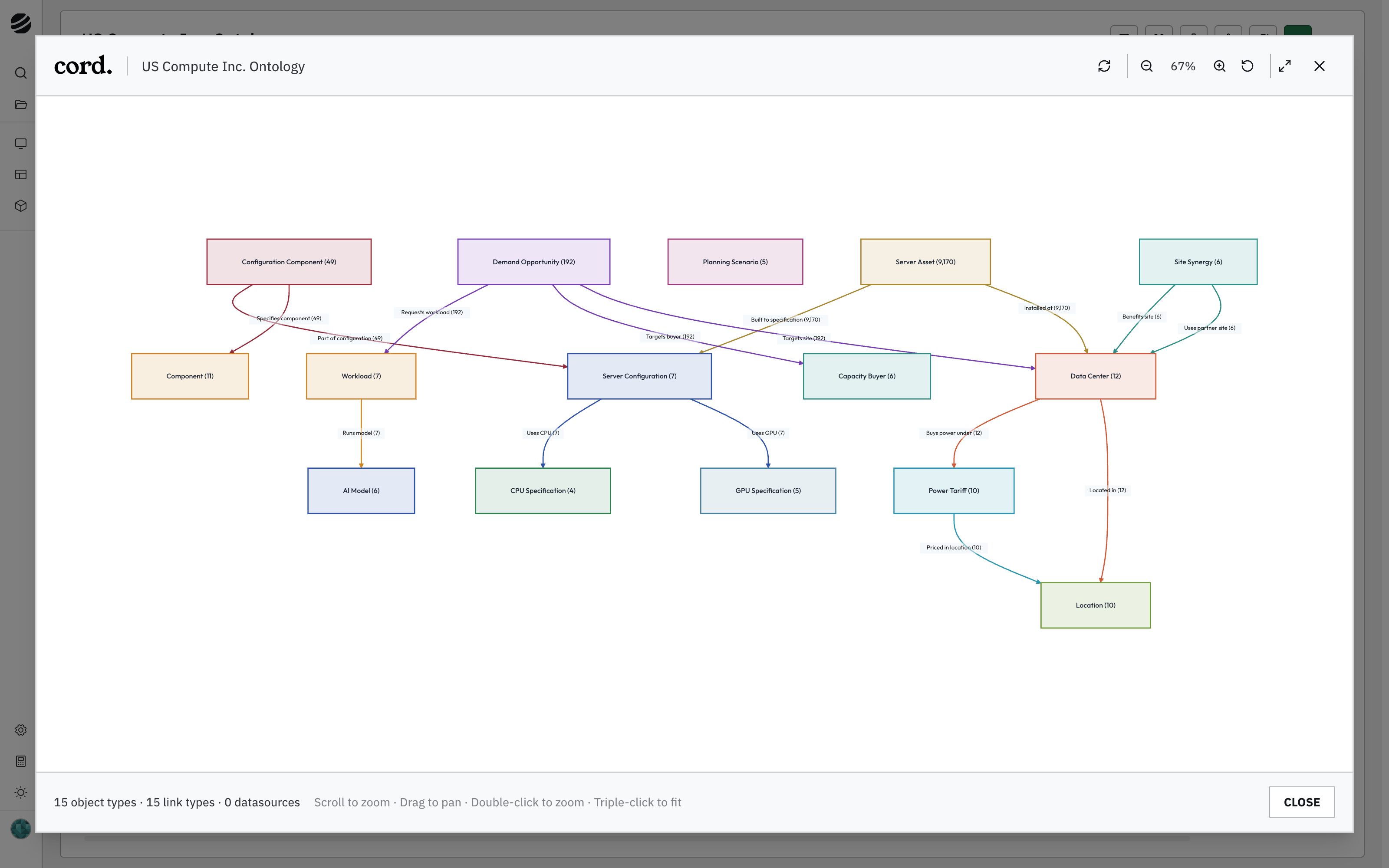The width and height of the screenshot is (1389, 868).
Task: Click the cord. logo in dialog header
Action: (x=83, y=66)
